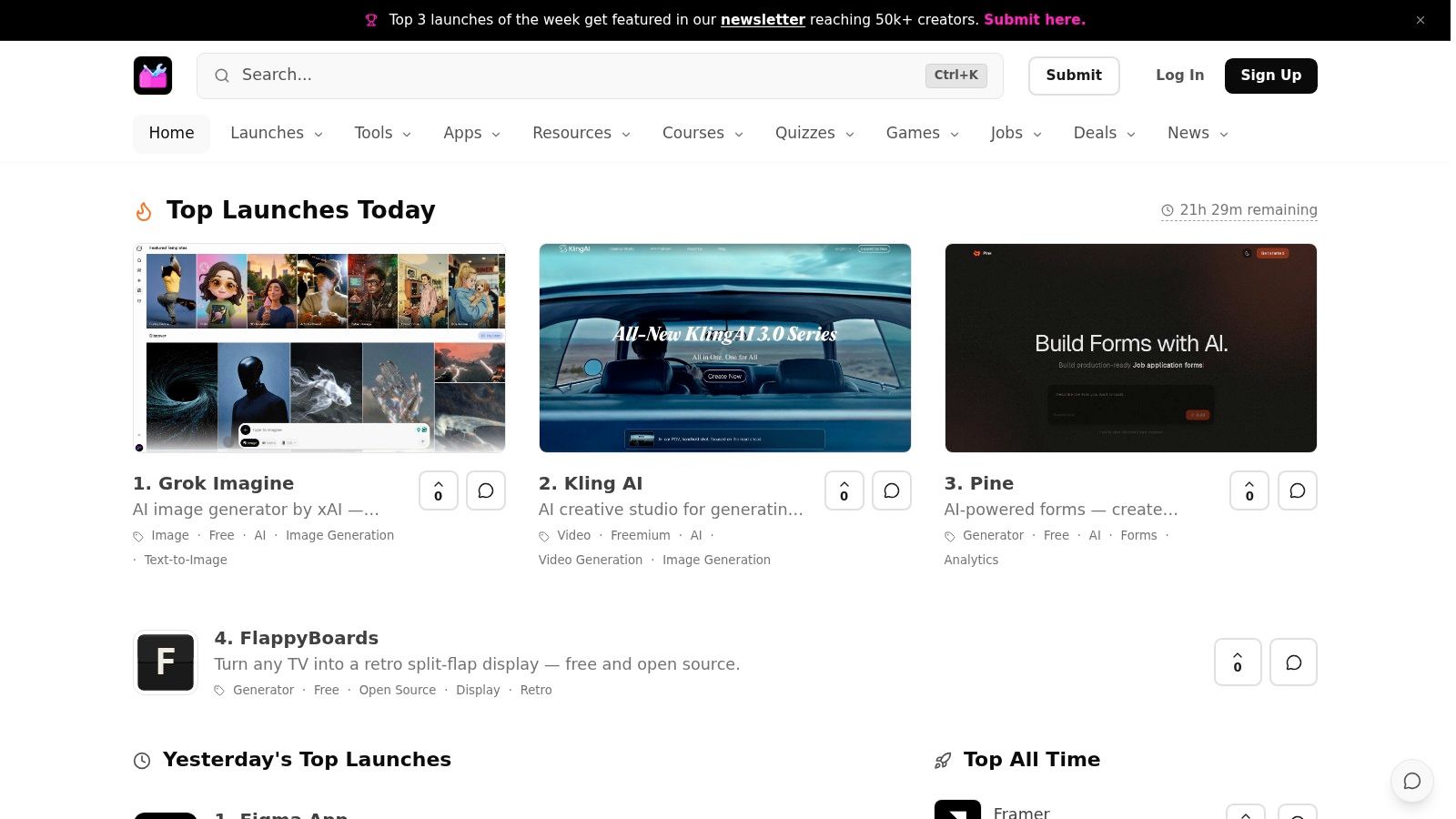Expand the Tools menu
1456x819 pixels.
382,133
